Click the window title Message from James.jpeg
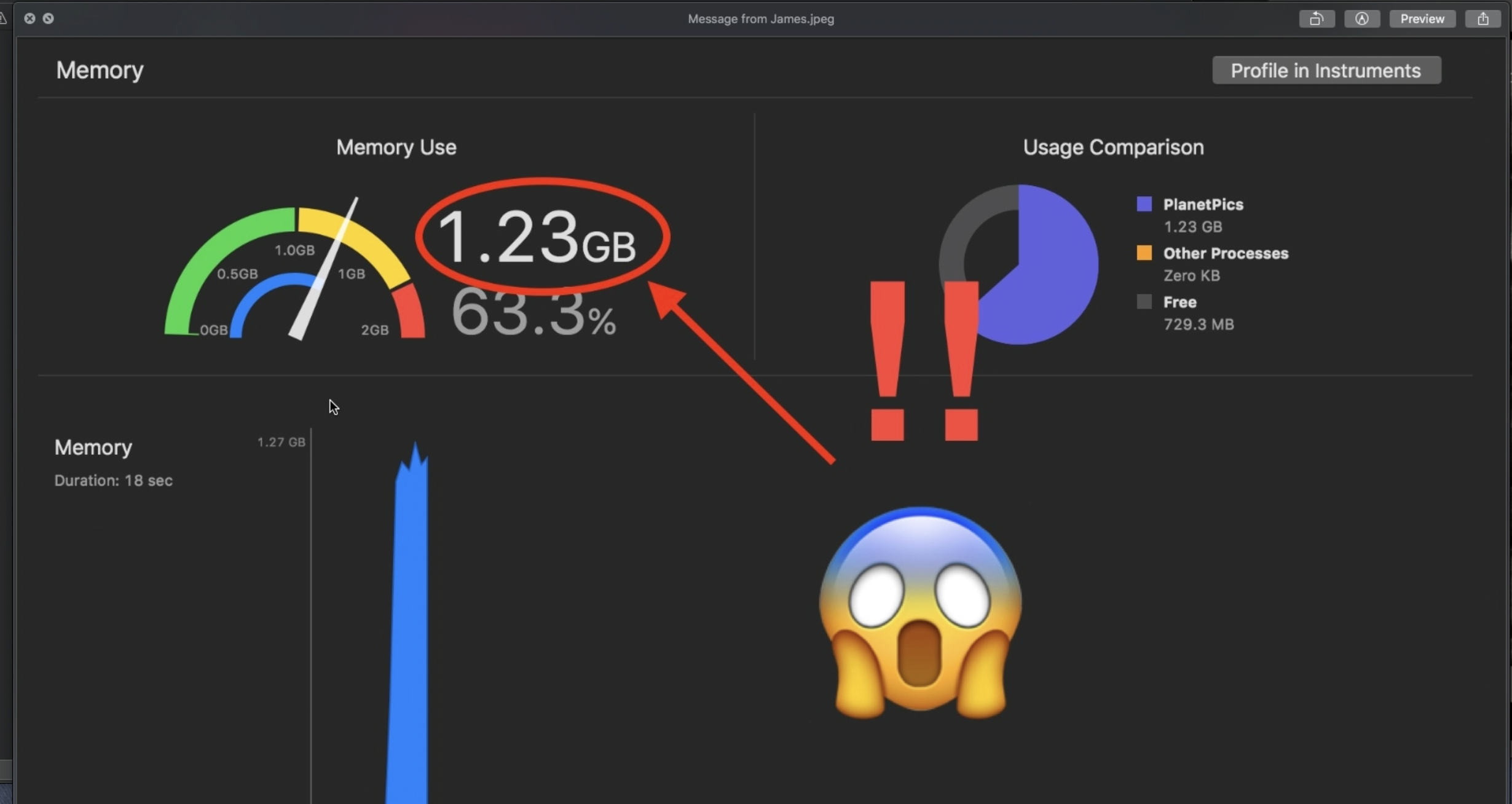This screenshot has width=1512, height=804. coord(760,19)
